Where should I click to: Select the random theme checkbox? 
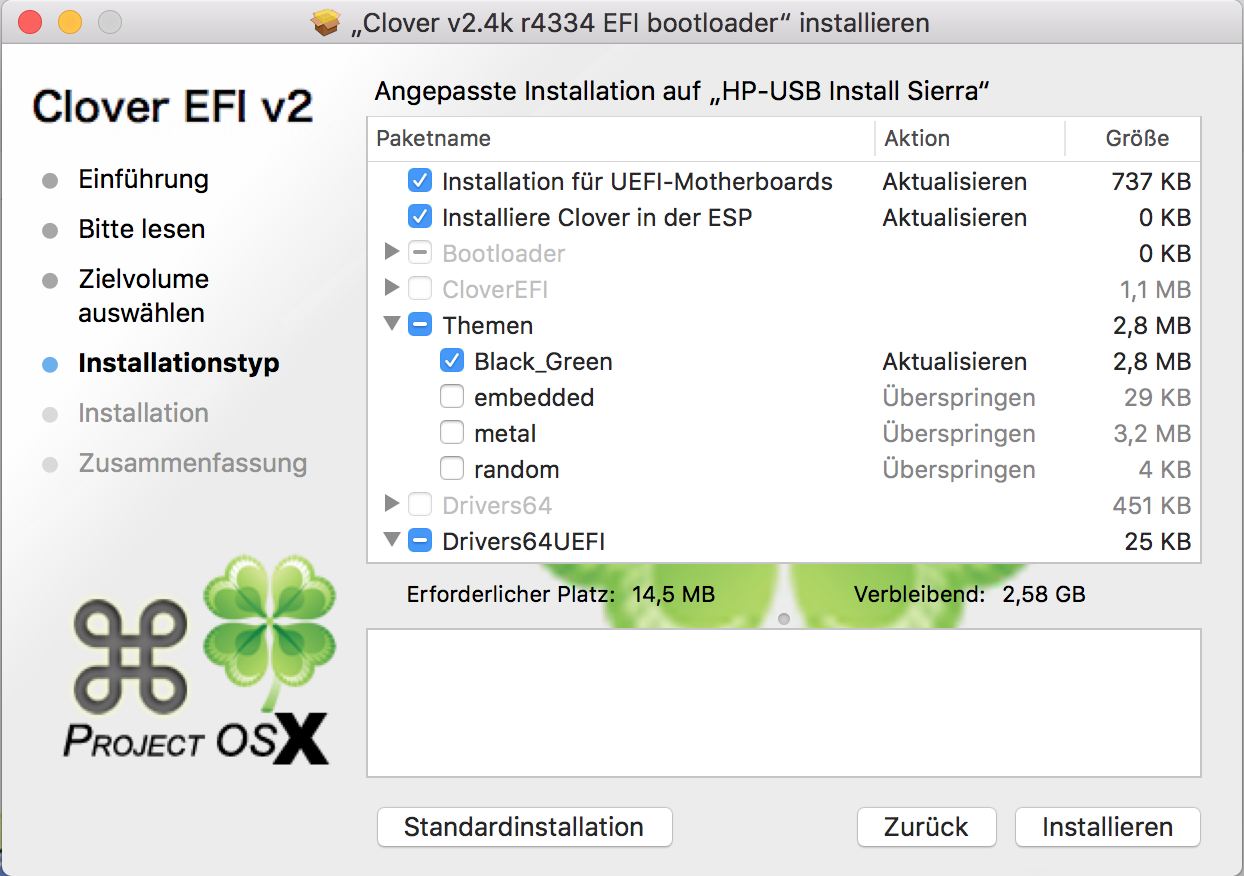point(452,470)
